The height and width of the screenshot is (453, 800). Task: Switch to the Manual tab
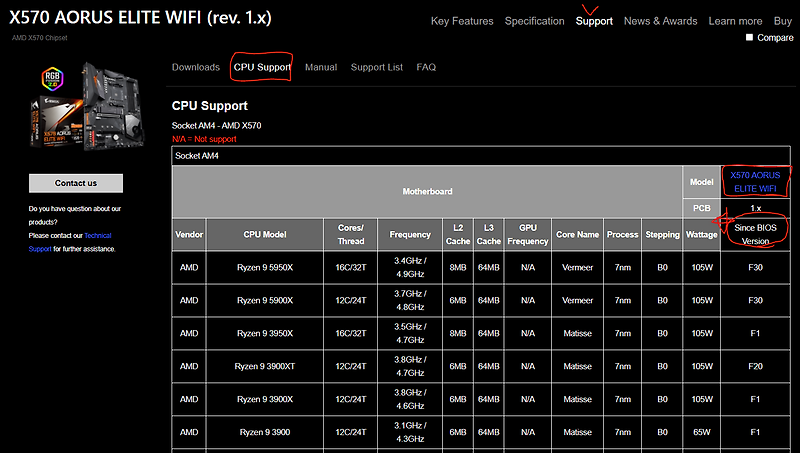321,67
